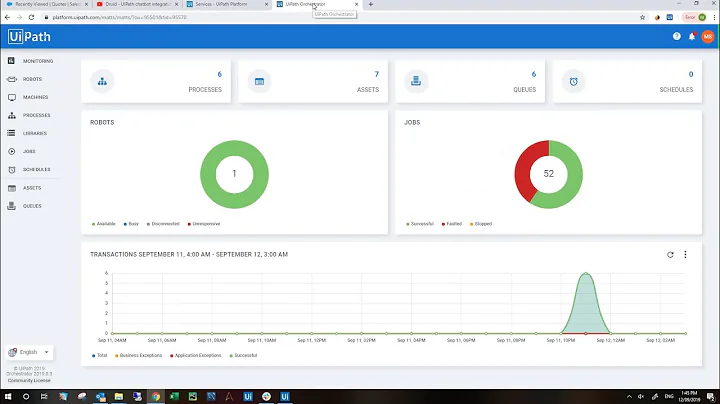Toggle the Total series in Transactions legend
Image resolution: width=720 pixels, height=404 pixels.
(x=100, y=355)
